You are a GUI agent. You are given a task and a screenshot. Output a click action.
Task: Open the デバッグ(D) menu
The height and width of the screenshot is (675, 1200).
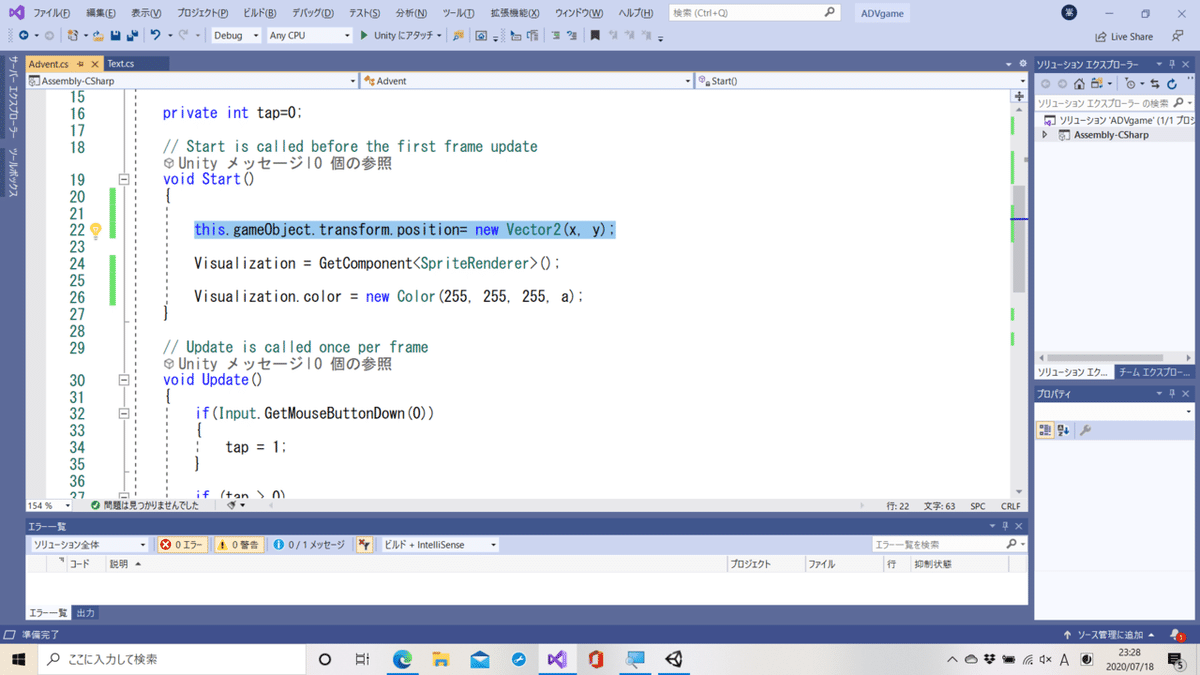point(314,13)
